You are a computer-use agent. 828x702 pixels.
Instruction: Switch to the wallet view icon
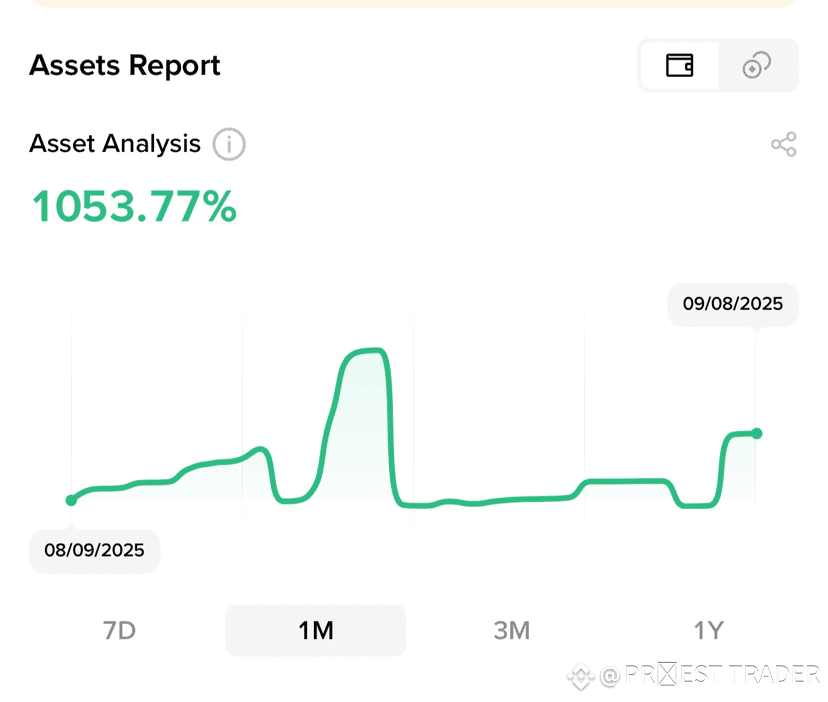679,65
